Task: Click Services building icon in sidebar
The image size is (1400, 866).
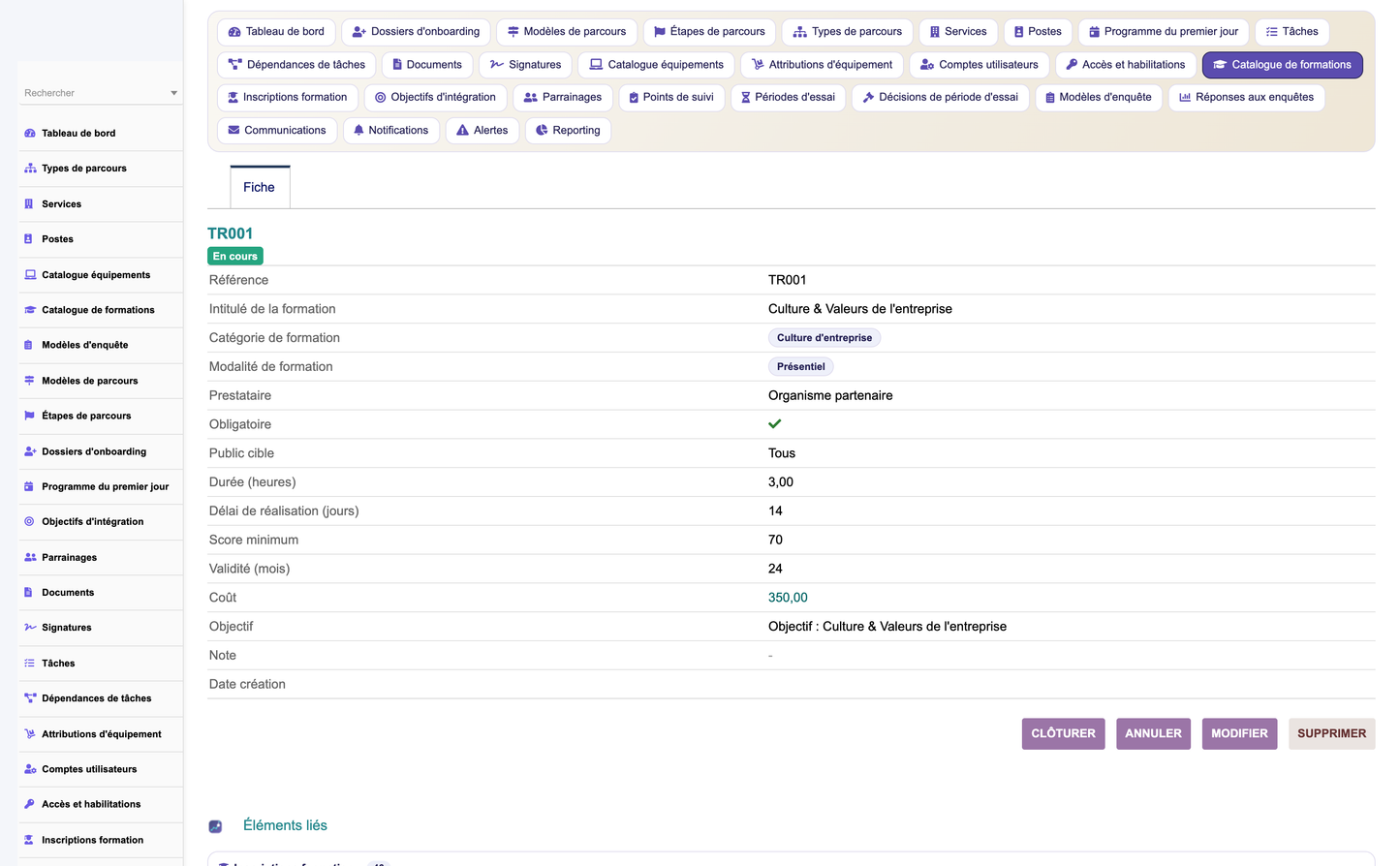Action: [28, 204]
